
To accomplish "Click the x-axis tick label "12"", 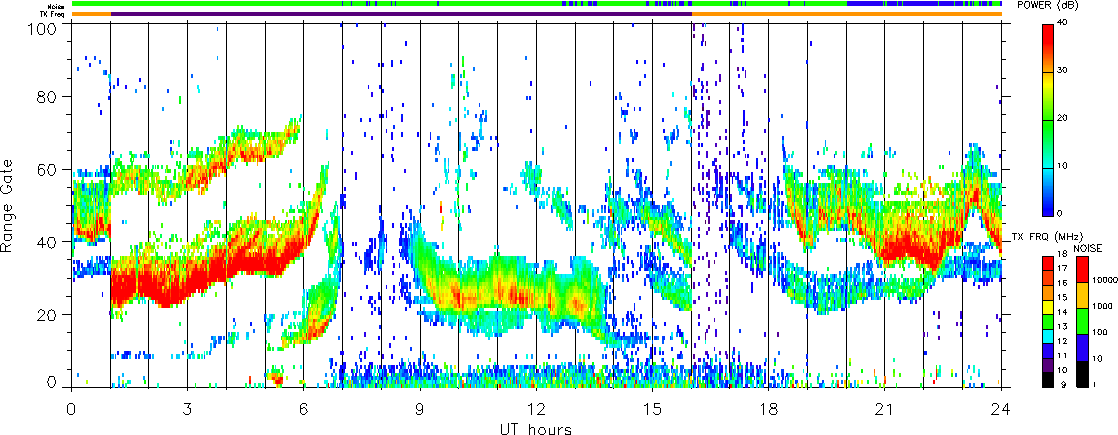I will click(x=536, y=409).
